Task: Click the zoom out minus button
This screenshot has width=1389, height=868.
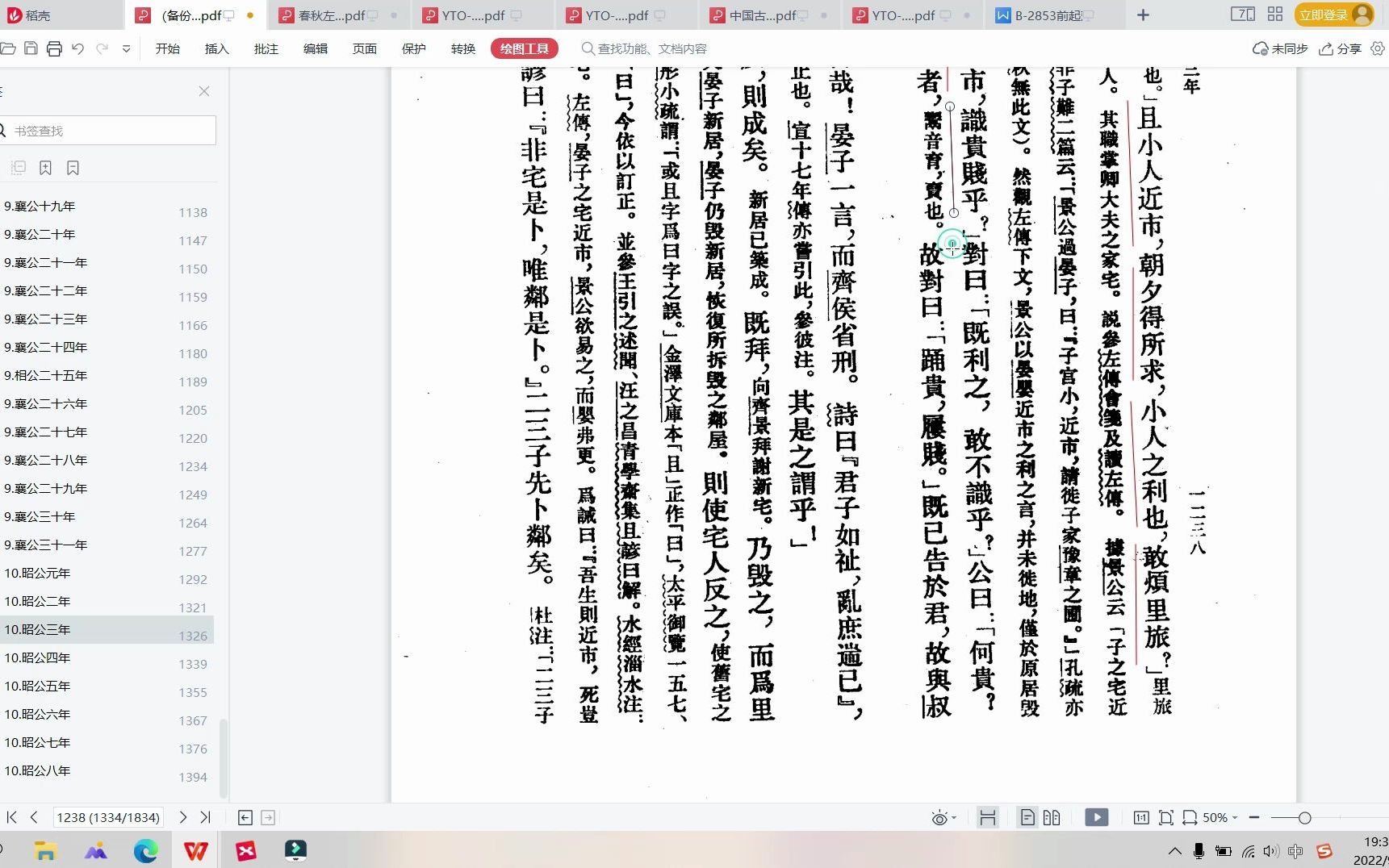Action: [x=1253, y=818]
